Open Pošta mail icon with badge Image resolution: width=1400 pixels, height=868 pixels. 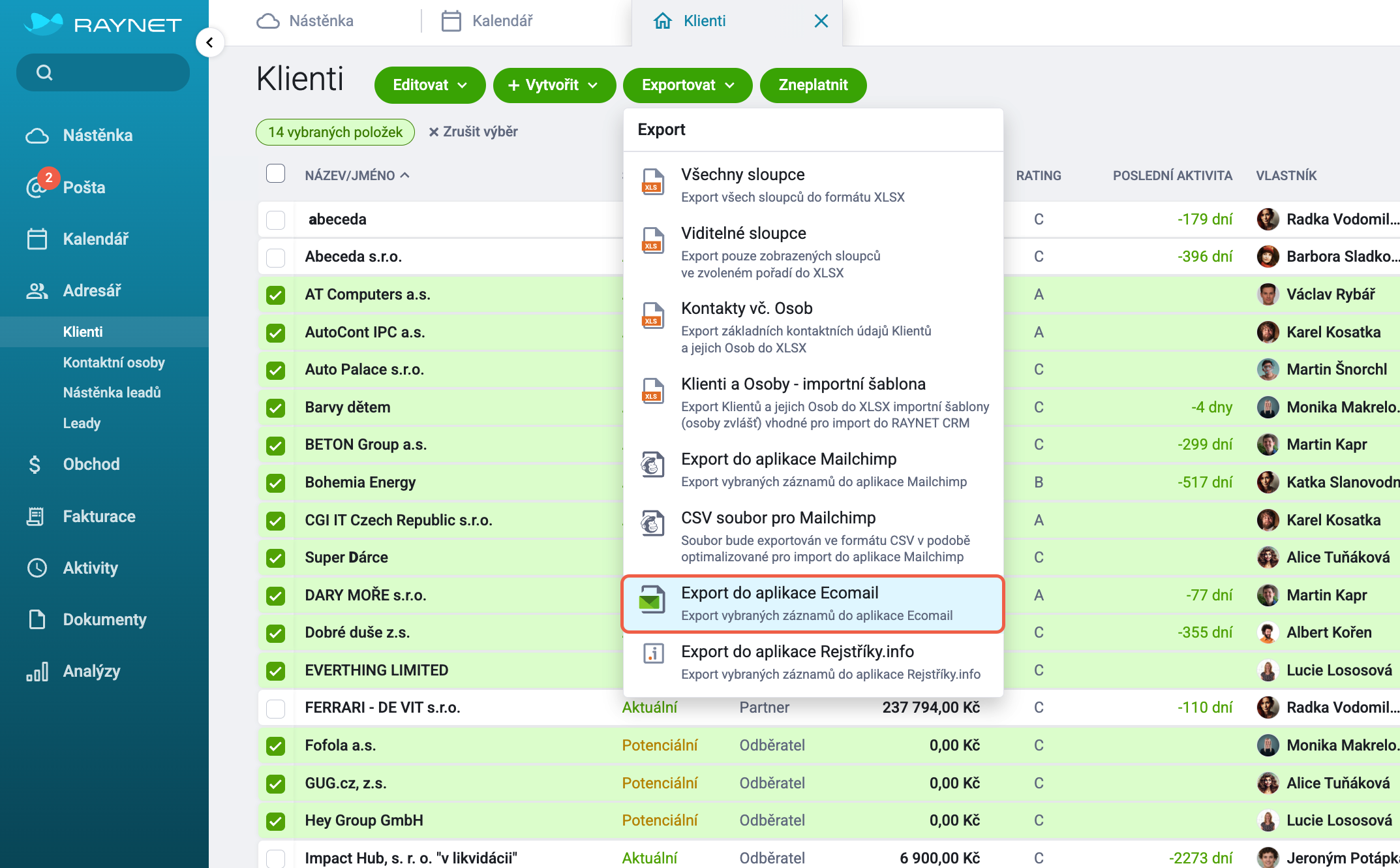tap(37, 187)
